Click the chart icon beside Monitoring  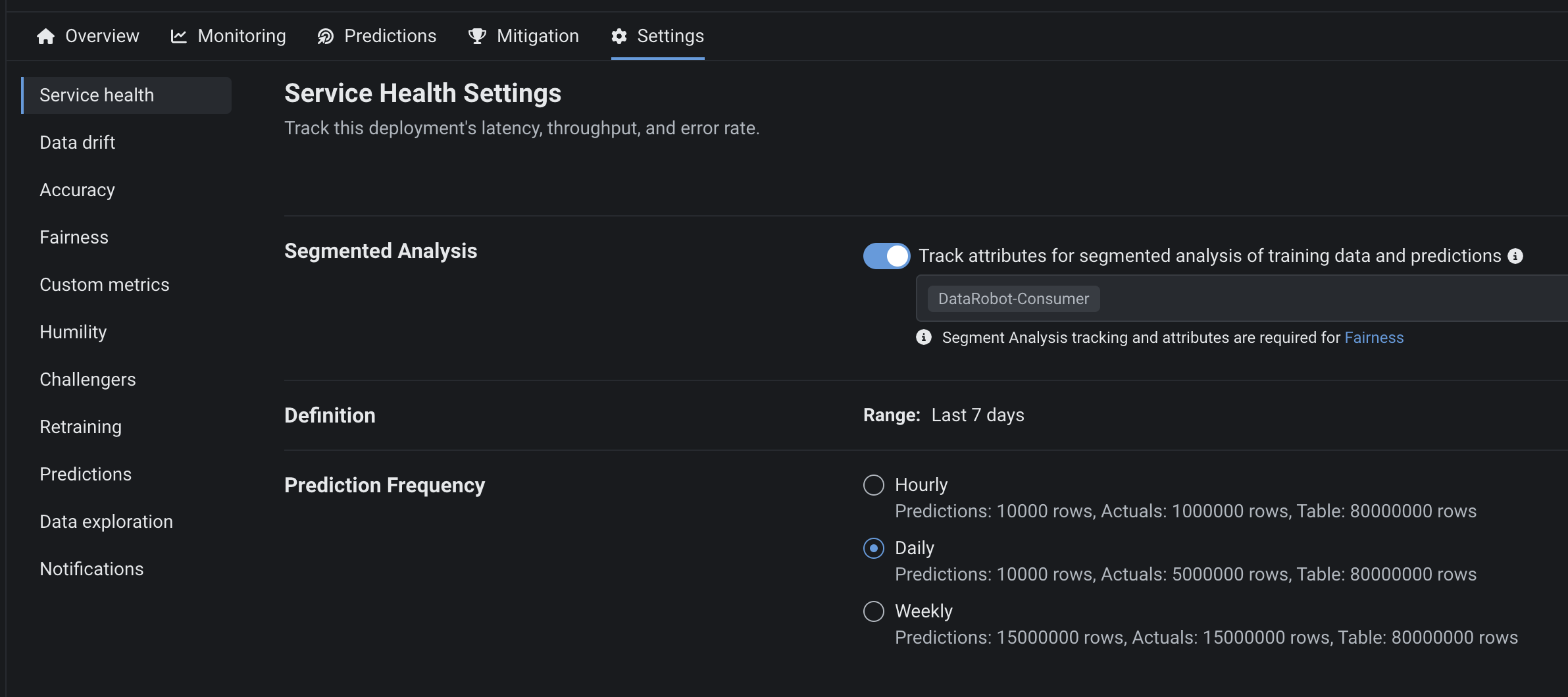point(178,36)
